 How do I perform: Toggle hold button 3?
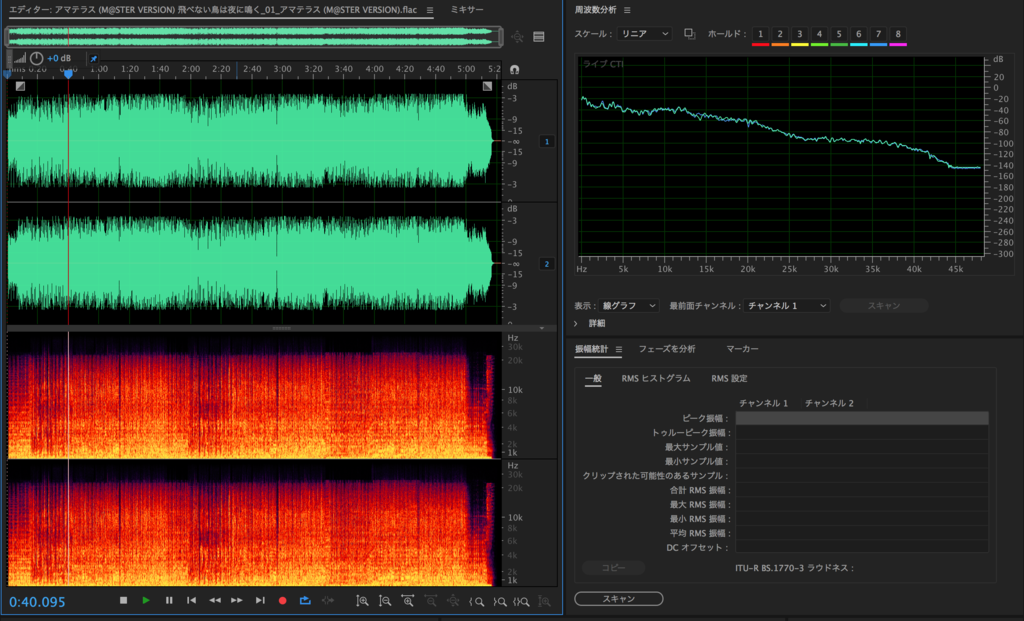click(799, 34)
